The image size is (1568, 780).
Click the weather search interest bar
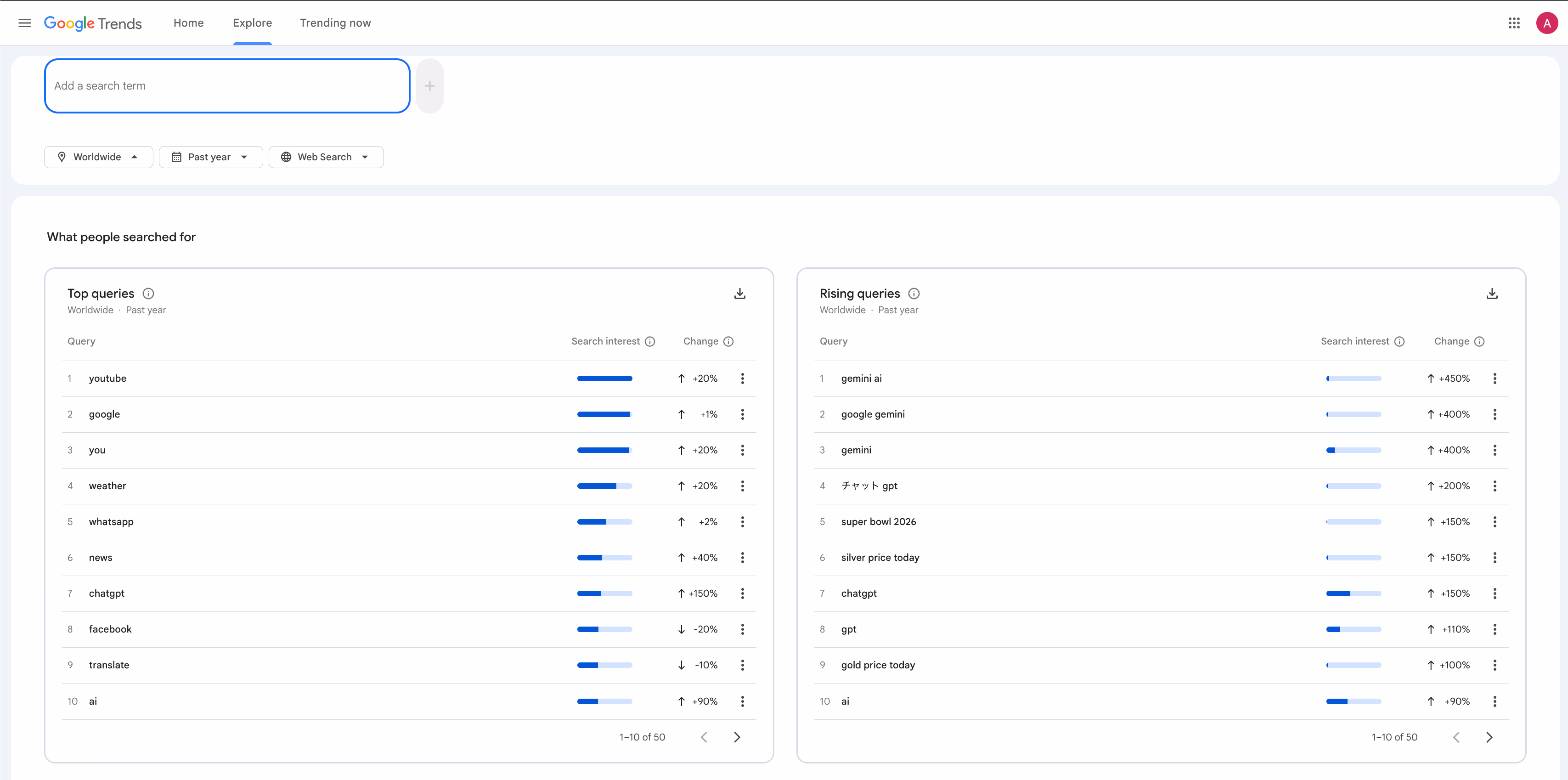coord(604,486)
